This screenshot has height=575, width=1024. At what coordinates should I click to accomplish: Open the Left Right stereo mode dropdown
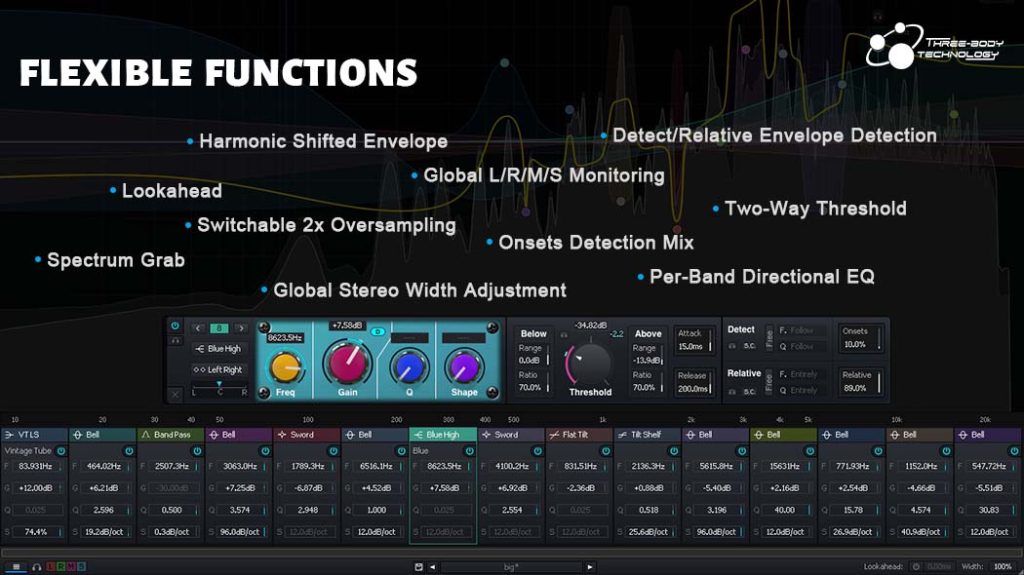coord(219,369)
